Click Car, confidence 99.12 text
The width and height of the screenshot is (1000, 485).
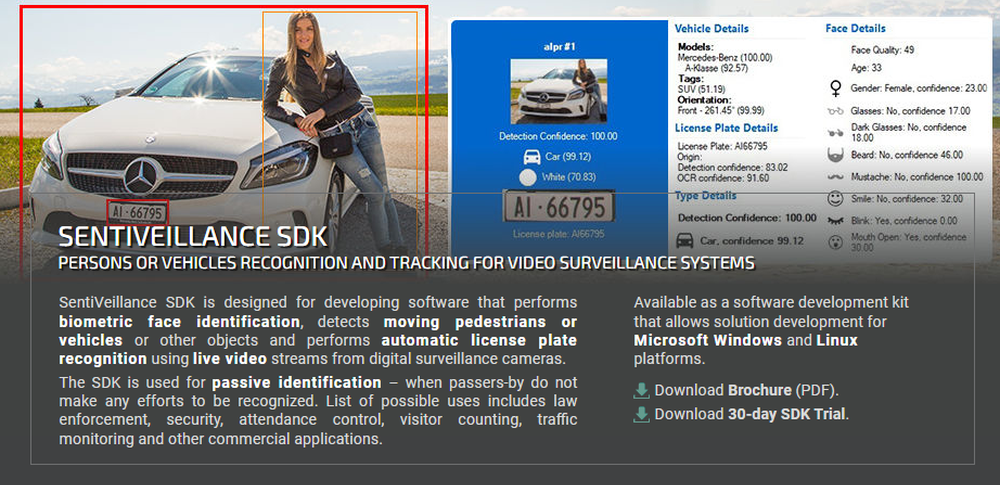[x=752, y=241]
